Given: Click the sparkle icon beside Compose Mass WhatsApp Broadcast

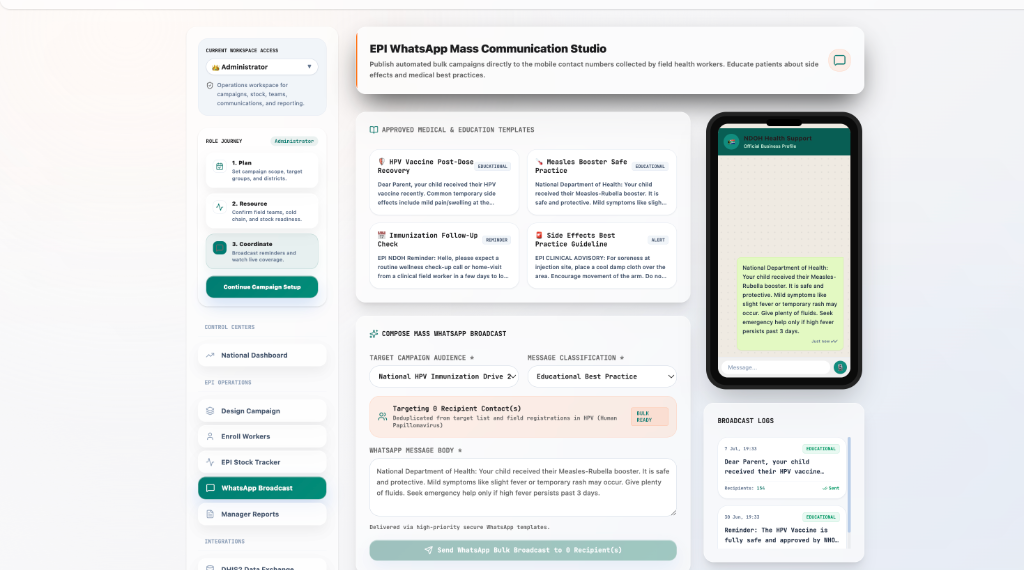Looking at the screenshot, I should pyautogui.click(x=374, y=334).
